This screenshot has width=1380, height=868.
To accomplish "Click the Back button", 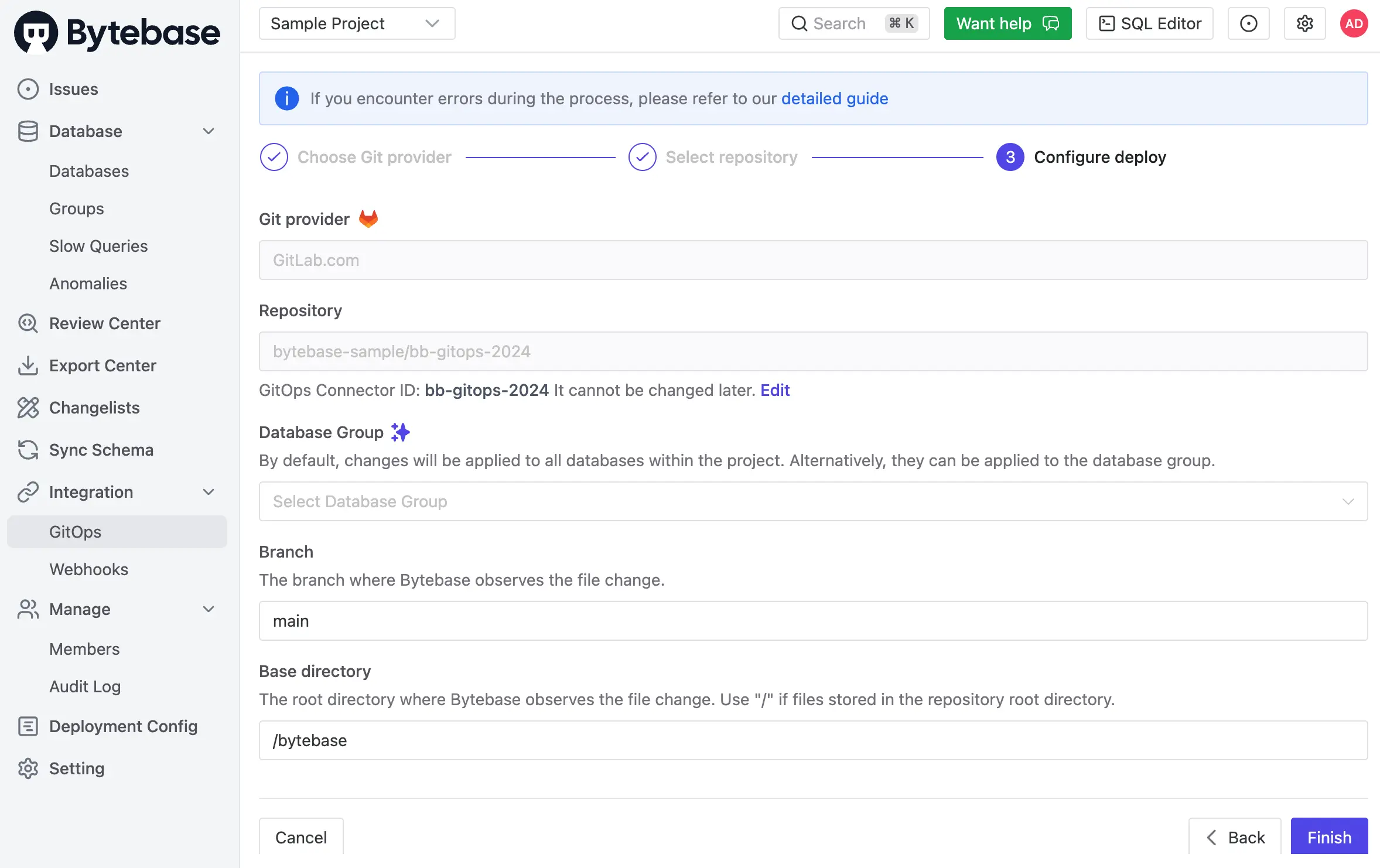I will 1235,837.
